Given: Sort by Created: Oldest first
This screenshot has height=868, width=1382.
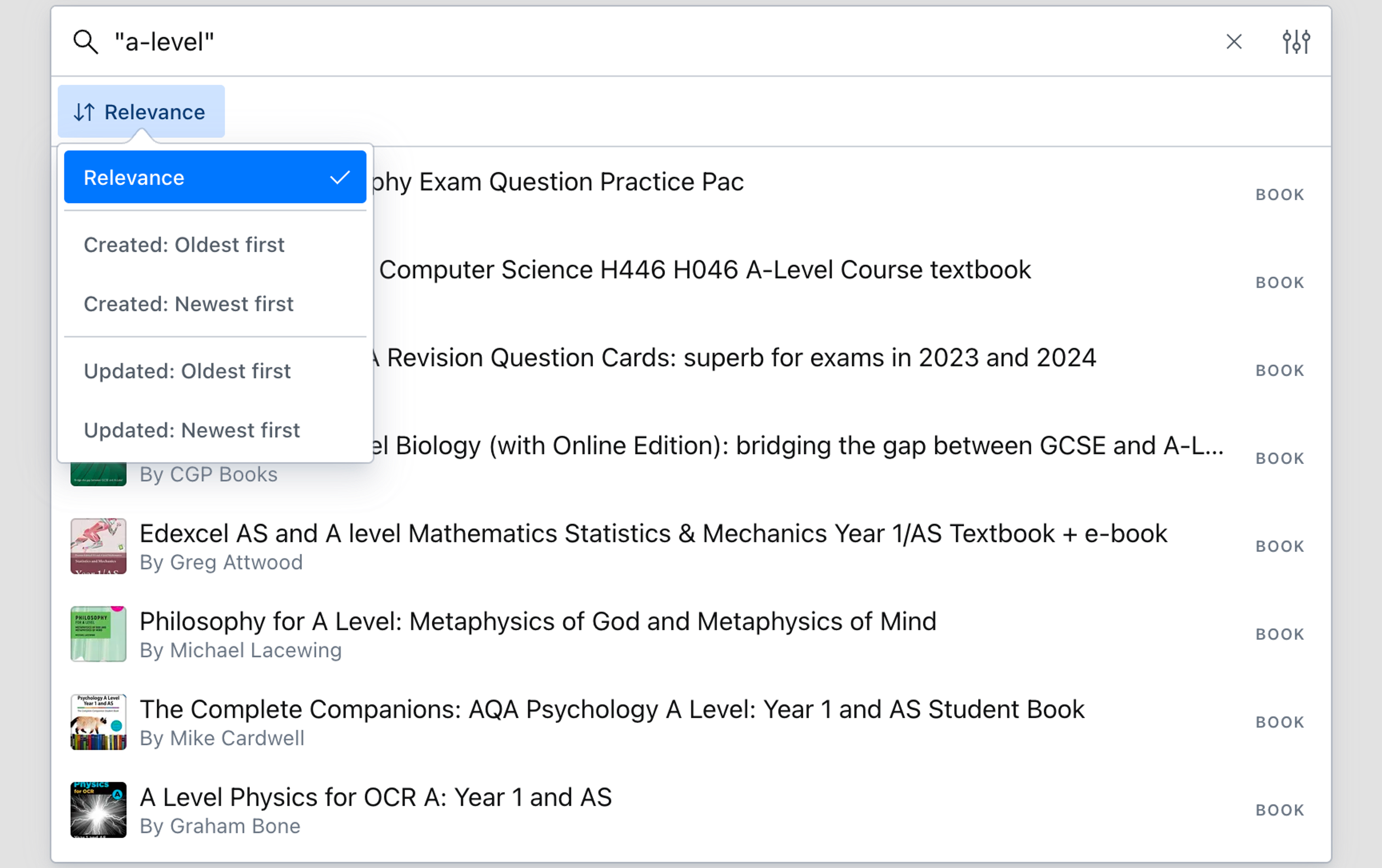Looking at the screenshot, I should (184, 245).
